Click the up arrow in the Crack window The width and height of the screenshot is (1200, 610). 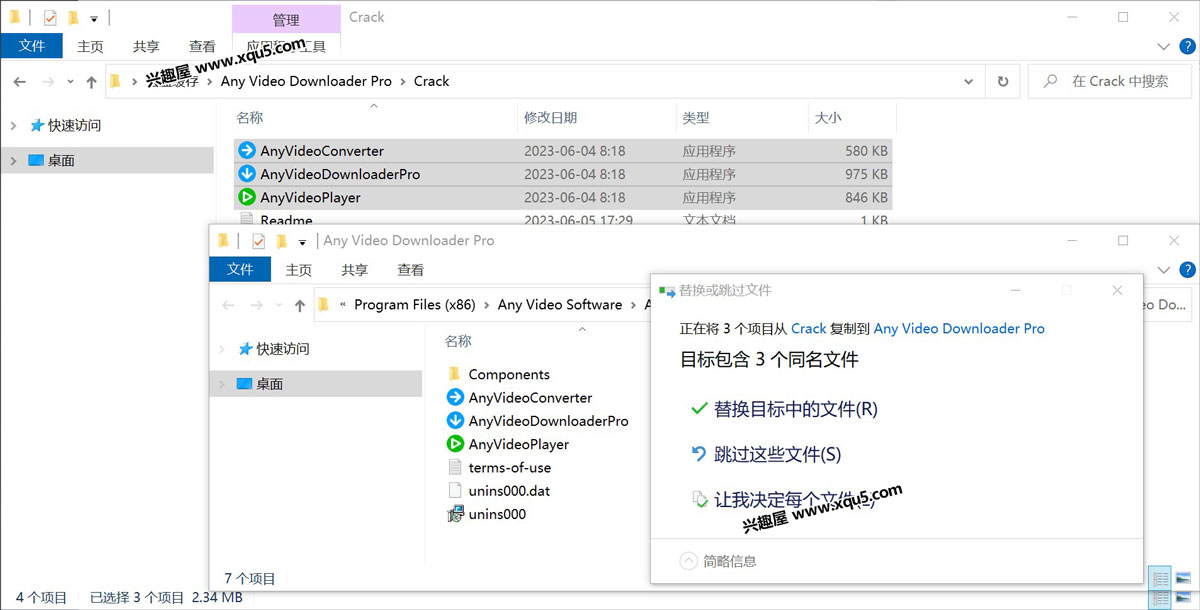pyautogui.click(x=91, y=82)
